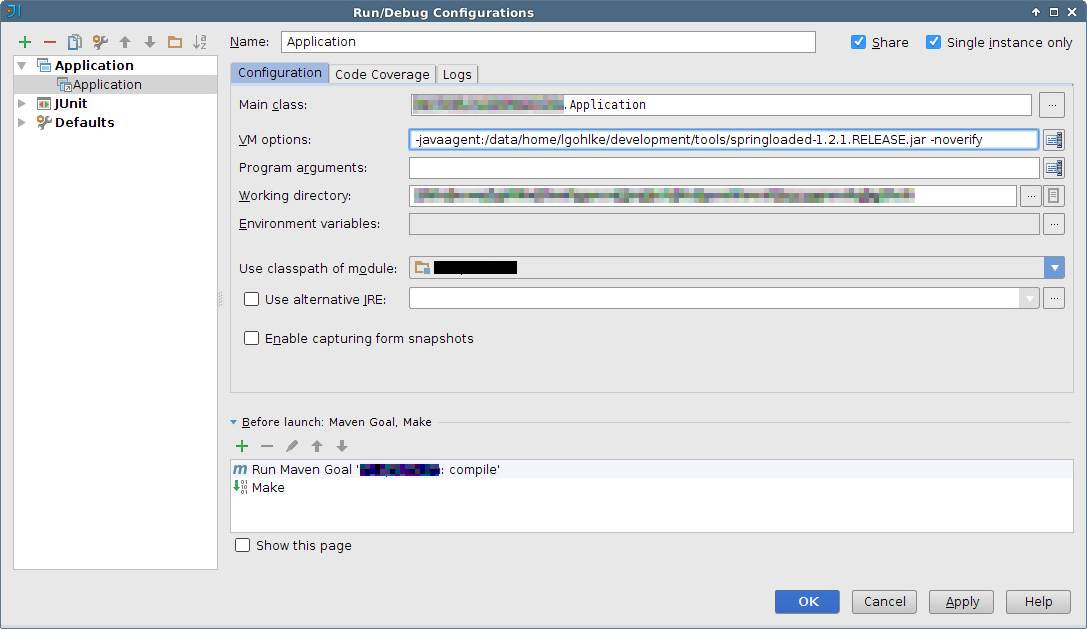
Task: Enable capturing form snapshots
Action: tap(252, 338)
